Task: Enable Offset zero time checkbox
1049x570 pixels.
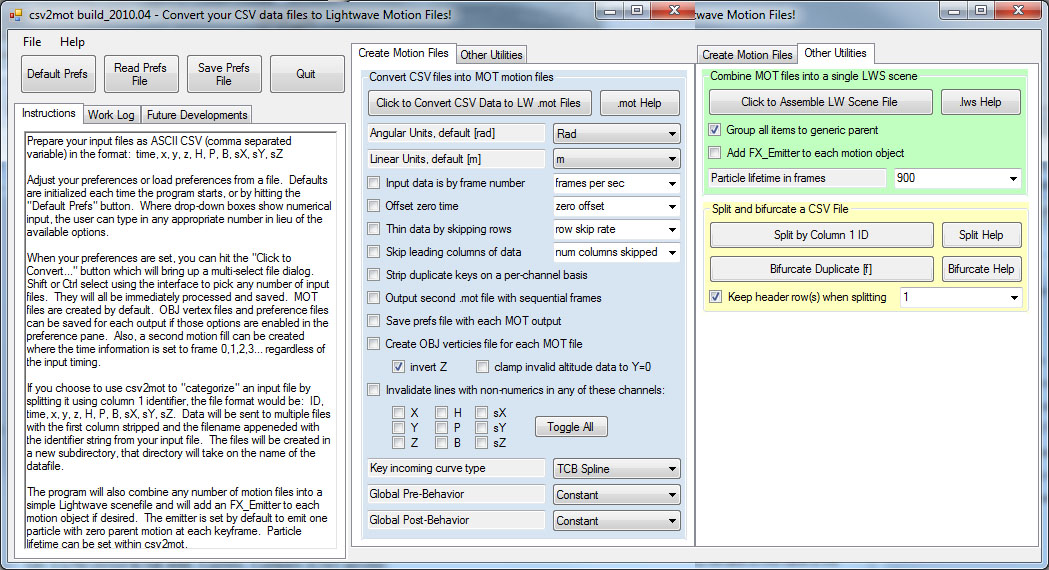Action: pos(374,206)
